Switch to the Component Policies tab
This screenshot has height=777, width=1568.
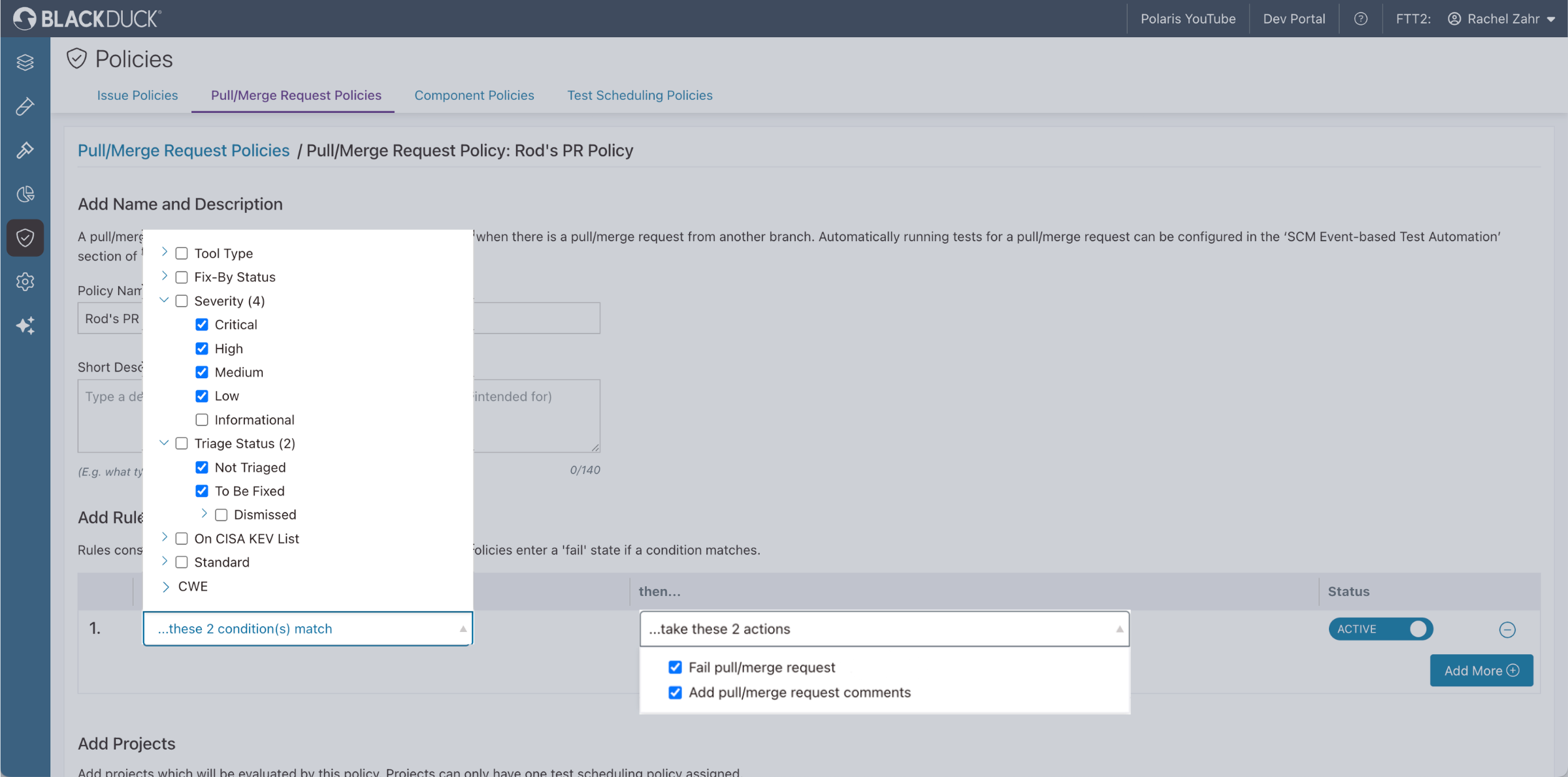(474, 95)
